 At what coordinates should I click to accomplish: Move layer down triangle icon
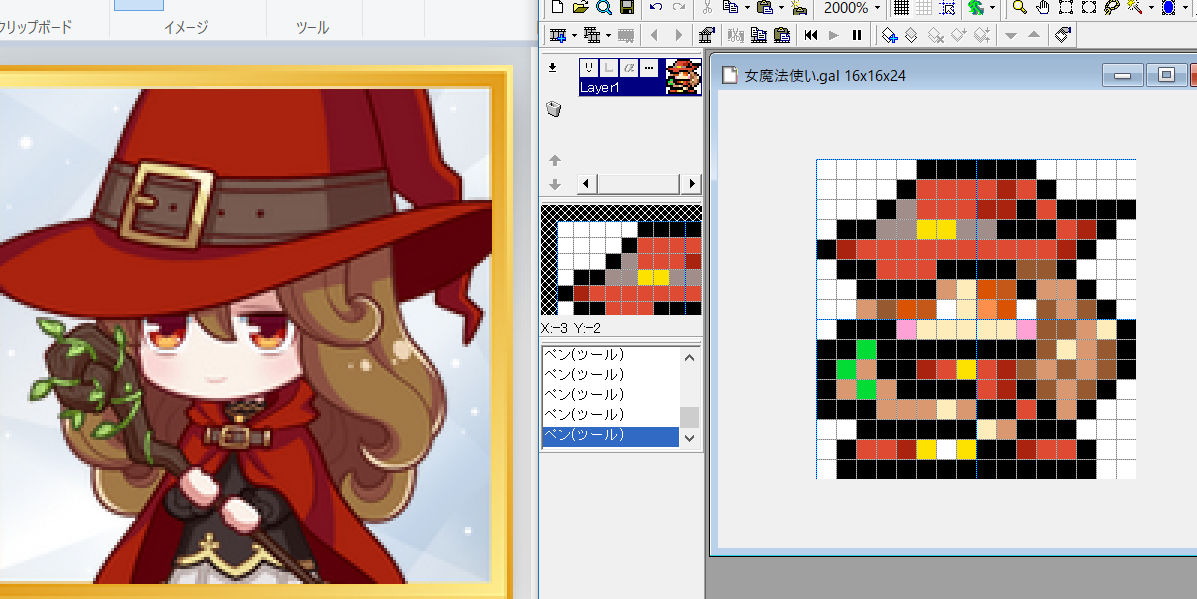tap(1011, 35)
